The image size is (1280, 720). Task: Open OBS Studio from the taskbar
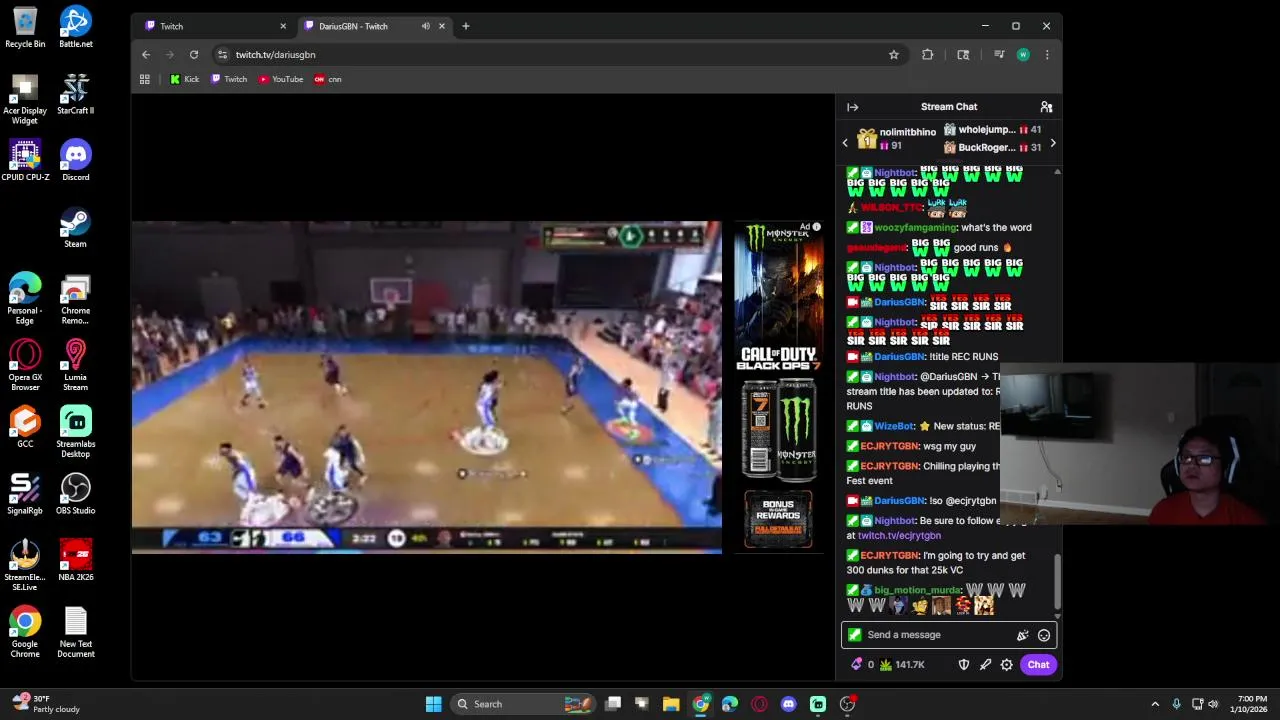pyautogui.click(x=847, y=704)
